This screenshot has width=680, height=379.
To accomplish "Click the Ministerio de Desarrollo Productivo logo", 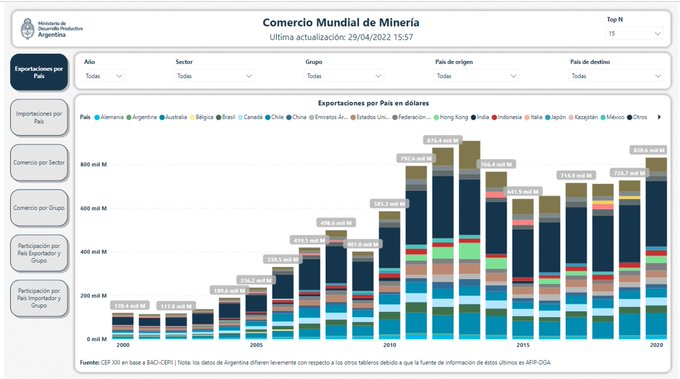I will click(52, 29).
